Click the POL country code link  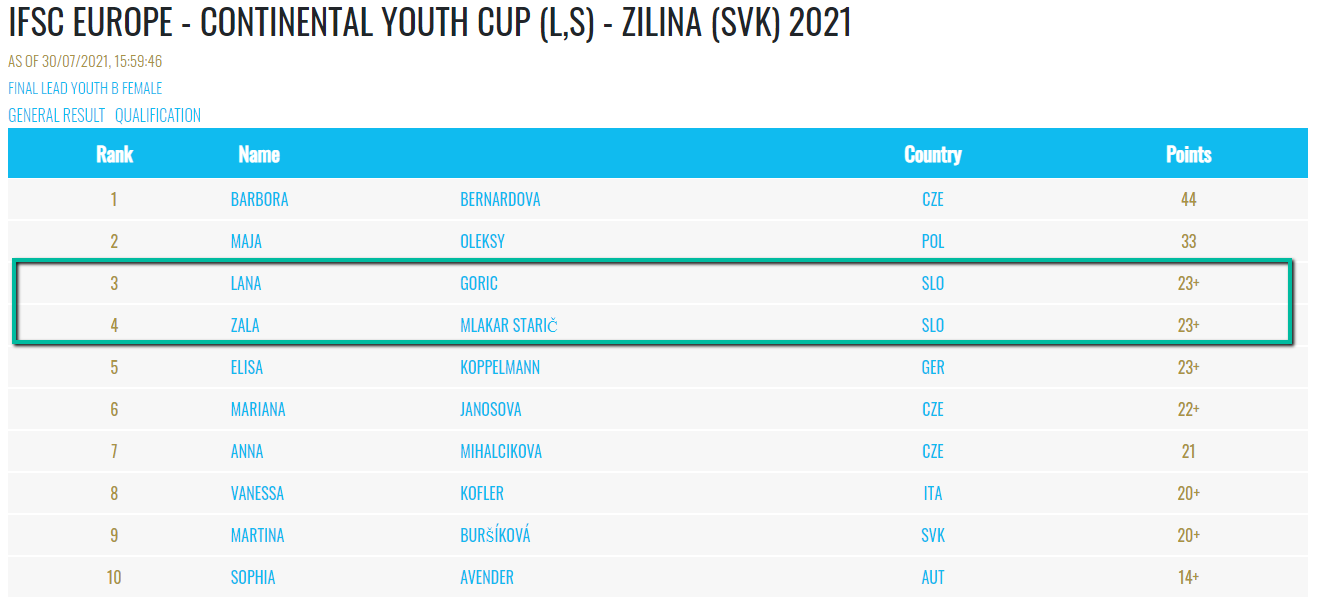click(933, 241)
